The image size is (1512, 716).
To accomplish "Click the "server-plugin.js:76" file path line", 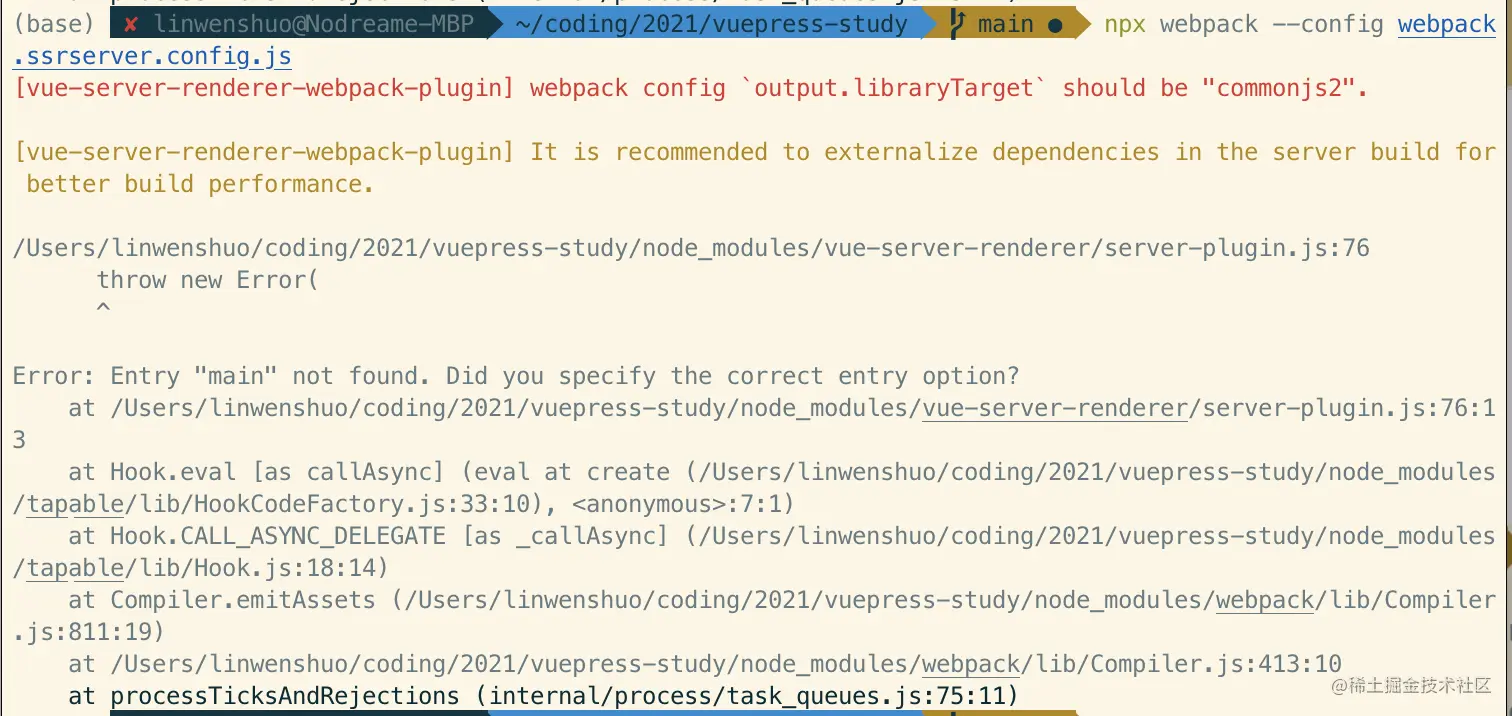I will coord(691,248).
